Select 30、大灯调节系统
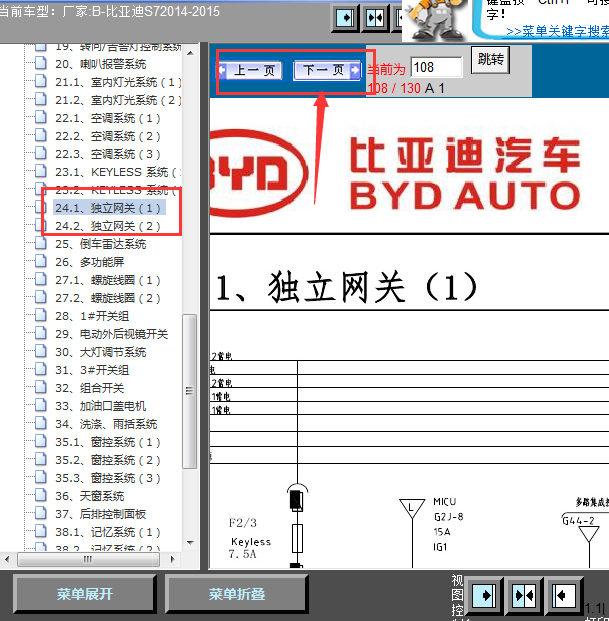 click(101, 352)
